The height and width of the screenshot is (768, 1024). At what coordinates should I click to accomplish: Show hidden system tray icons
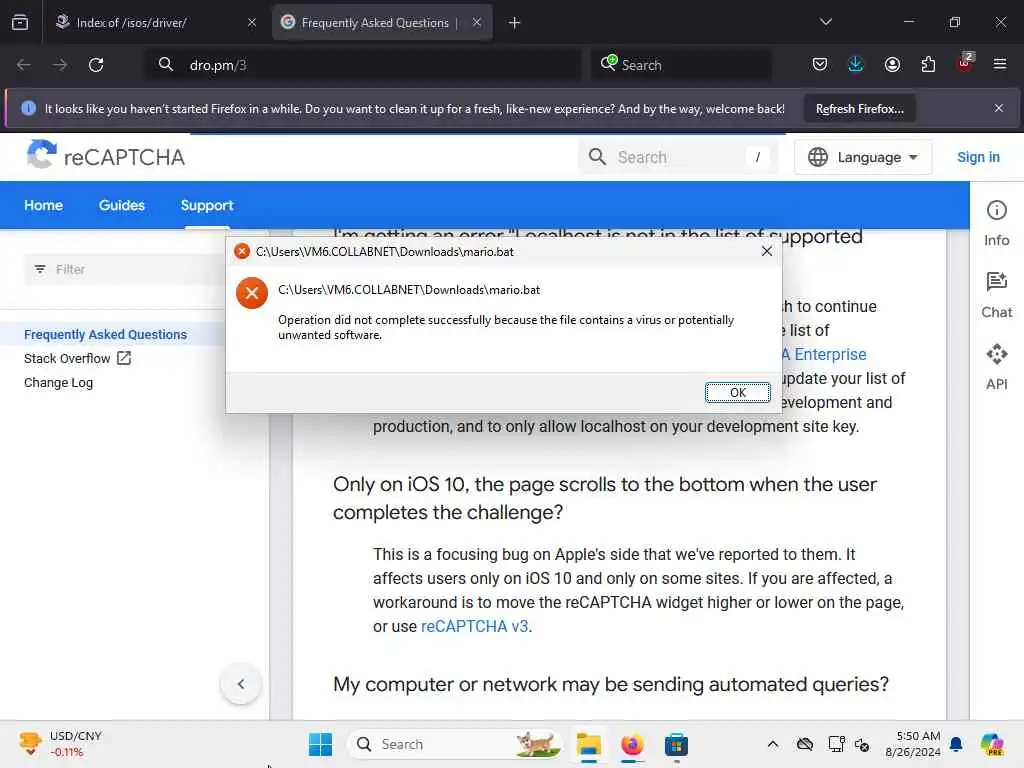(773, 744)
